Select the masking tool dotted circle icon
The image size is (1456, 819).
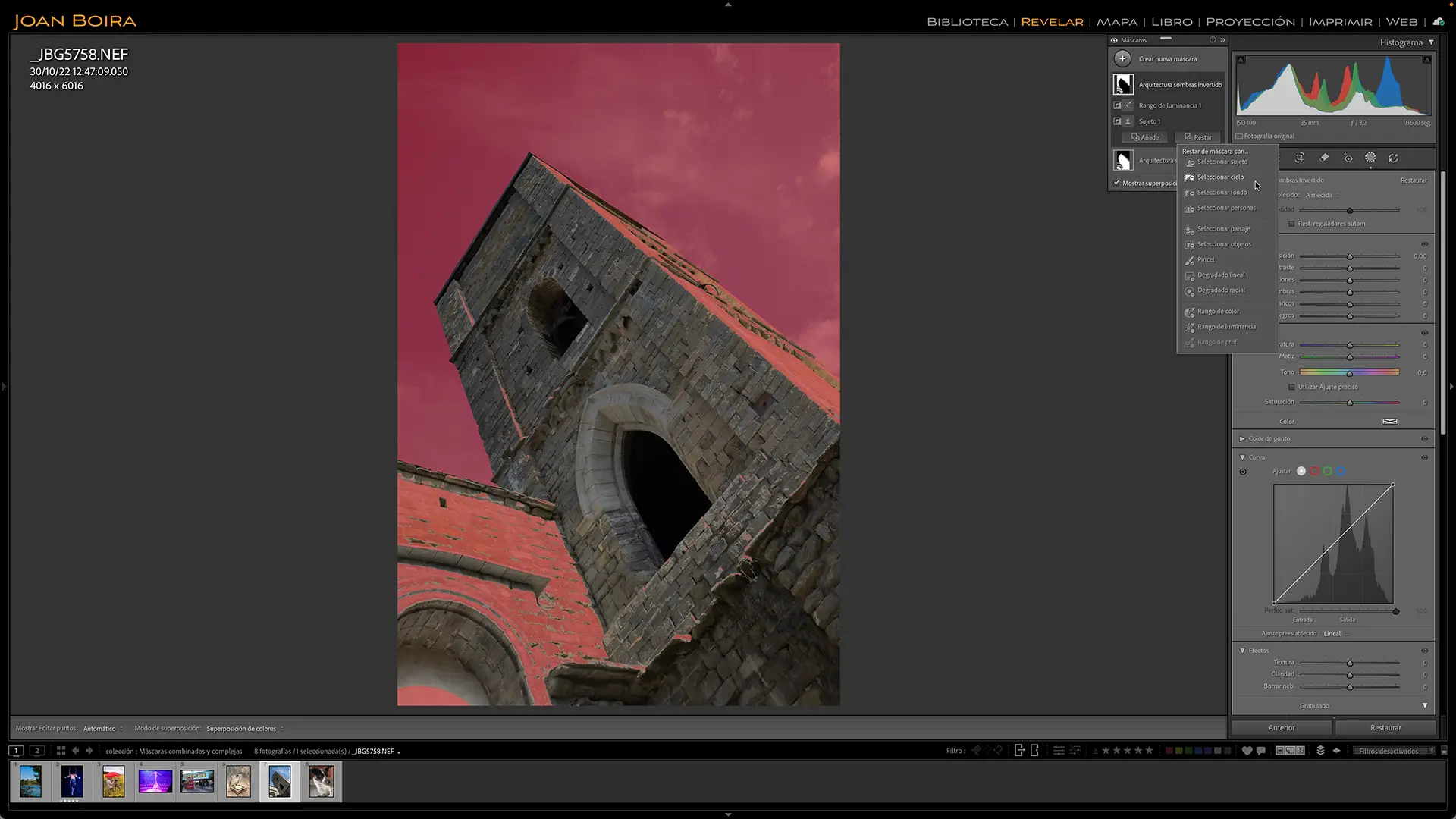(1370, 158)
